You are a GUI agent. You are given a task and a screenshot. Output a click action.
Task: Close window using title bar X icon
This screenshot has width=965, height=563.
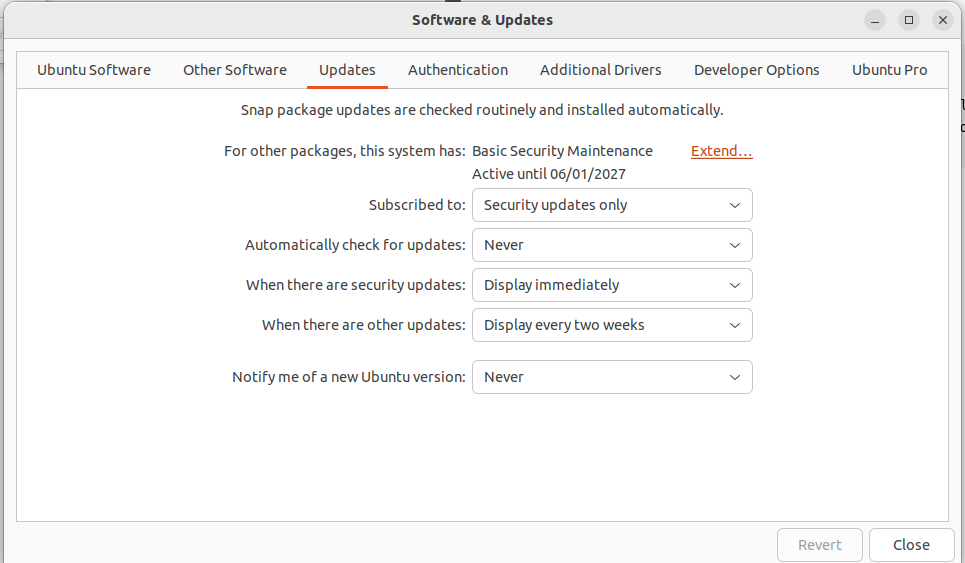[943, 20]
